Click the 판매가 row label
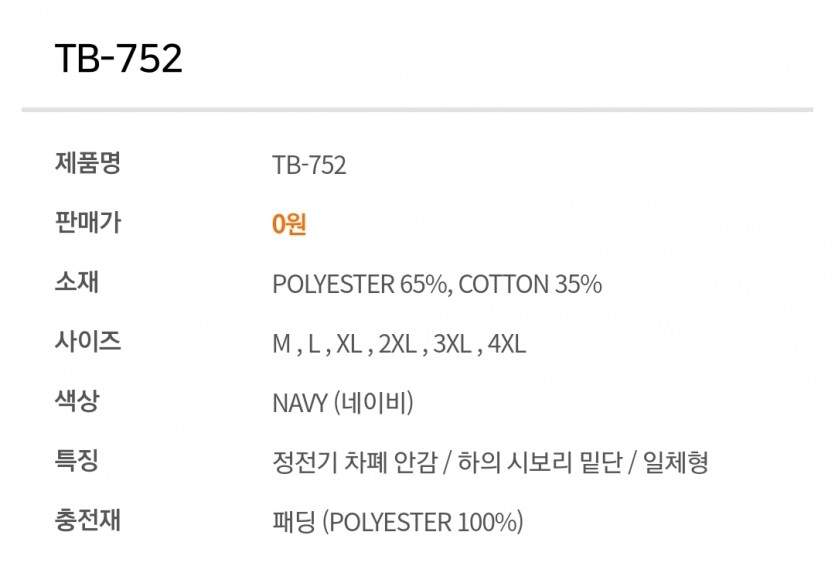Viewport: 835px width, 566px height. [x=87, y=223]
